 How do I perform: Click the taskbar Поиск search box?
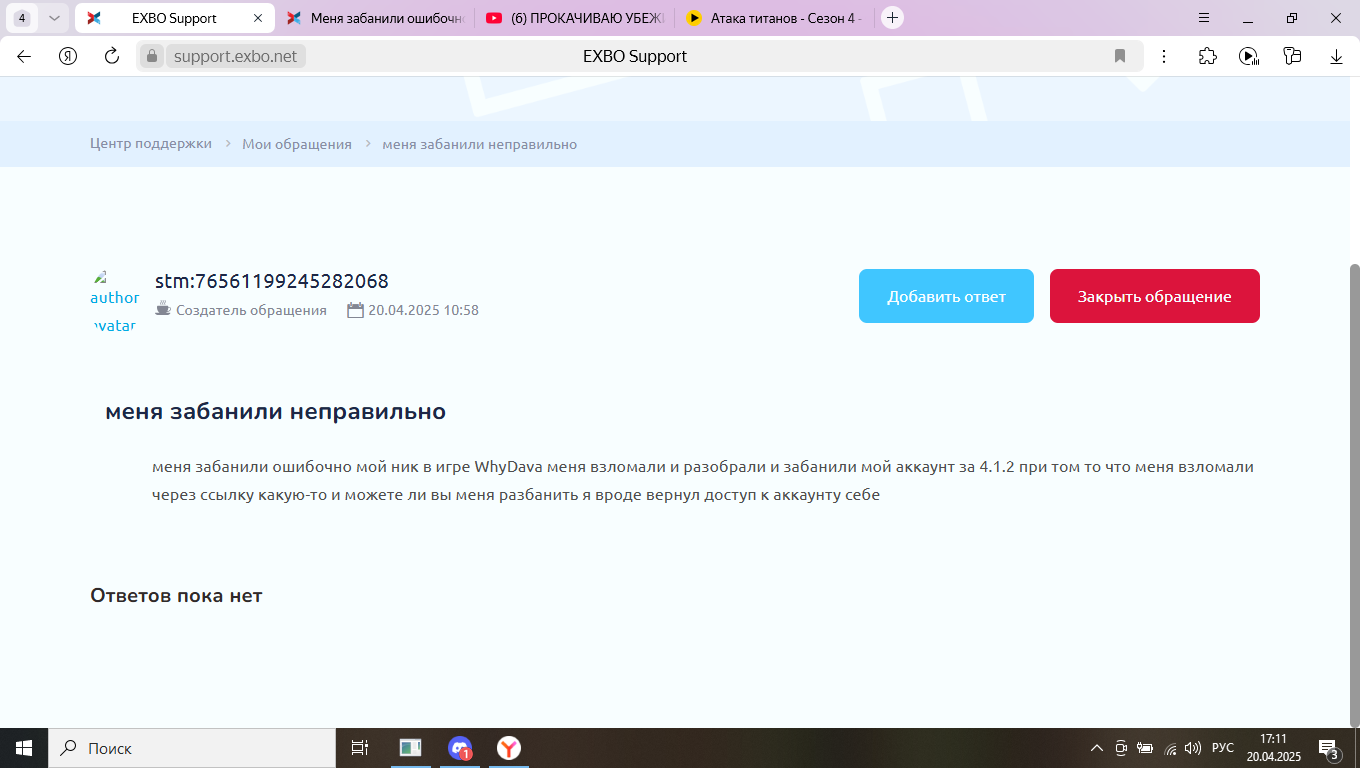(x=192, y=748)
